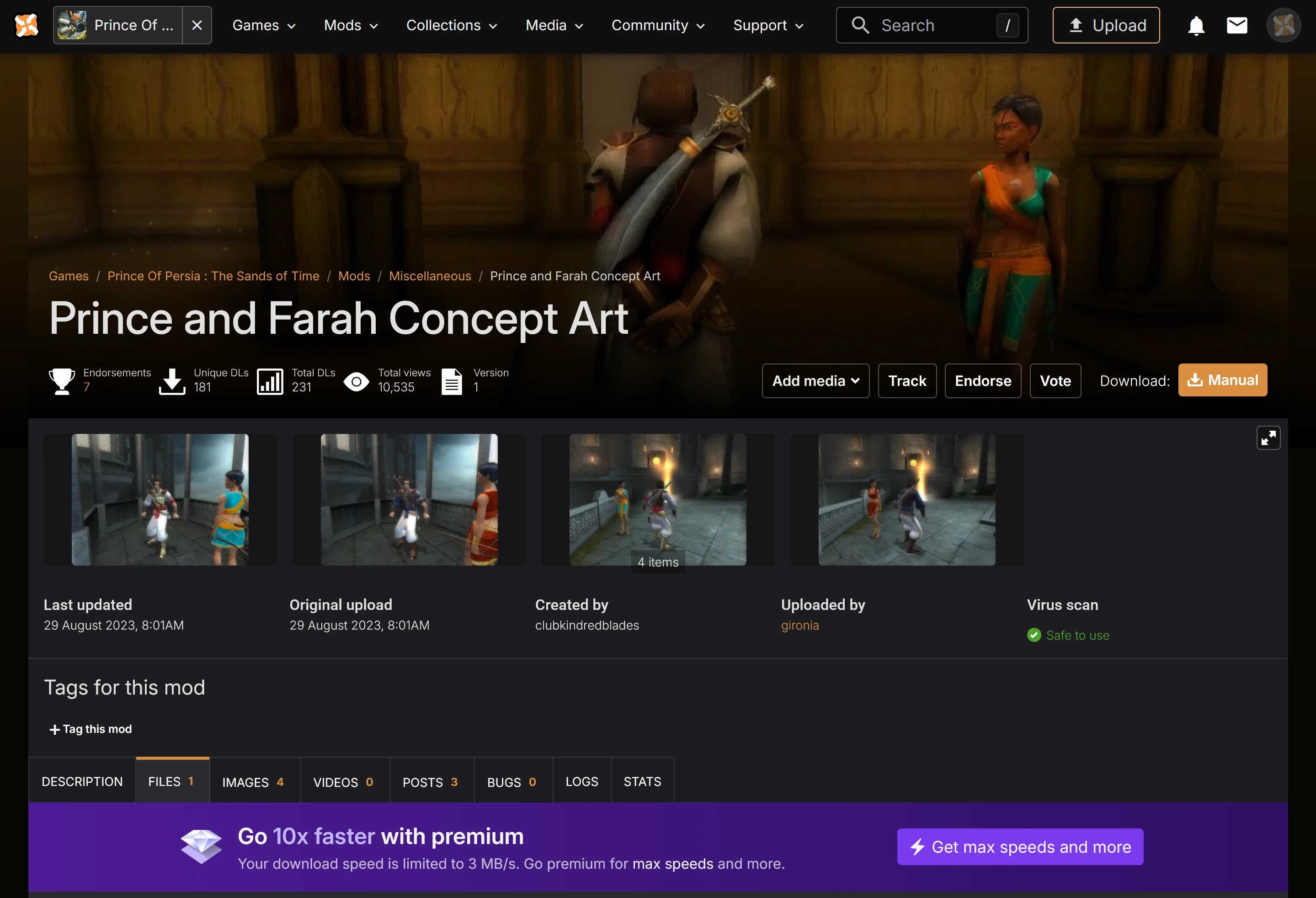Open the Add media dropdown

click(815, 381)
